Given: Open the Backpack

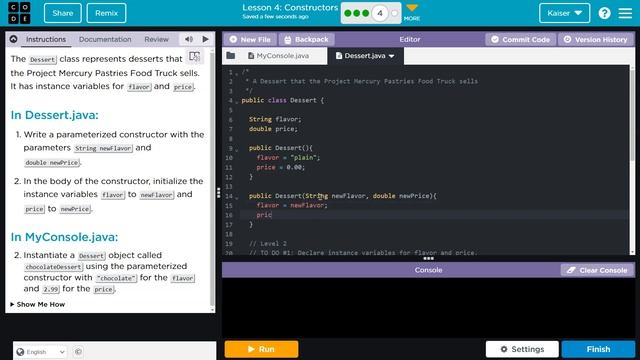Looking at the screenshot, I should 307,39.
